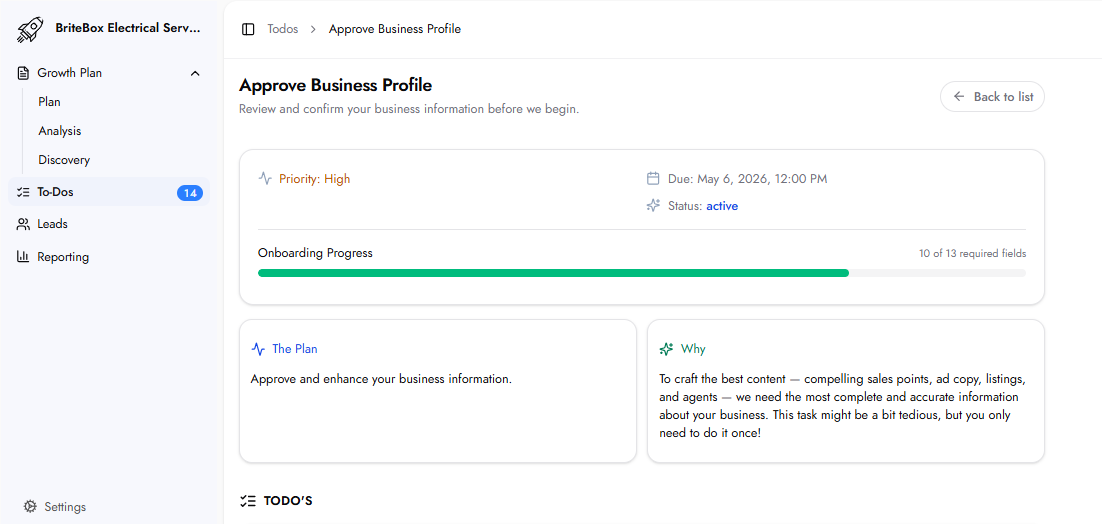Image resolution: width=1102 pixels, height=524 pixels.
Task: Open Reporting in sidebar
Action: 63,257
